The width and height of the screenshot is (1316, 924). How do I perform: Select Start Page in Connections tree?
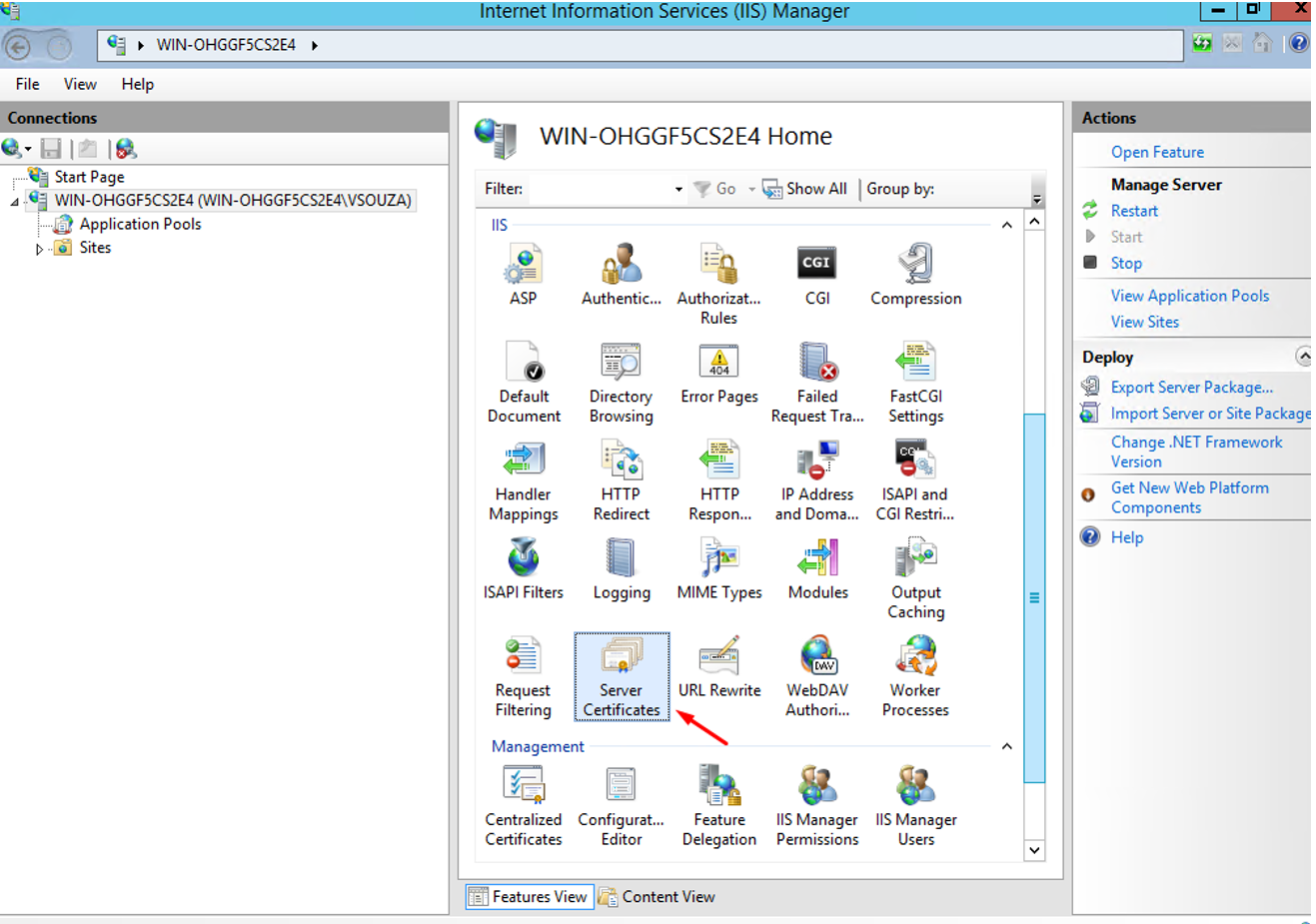tap(89, 177)
